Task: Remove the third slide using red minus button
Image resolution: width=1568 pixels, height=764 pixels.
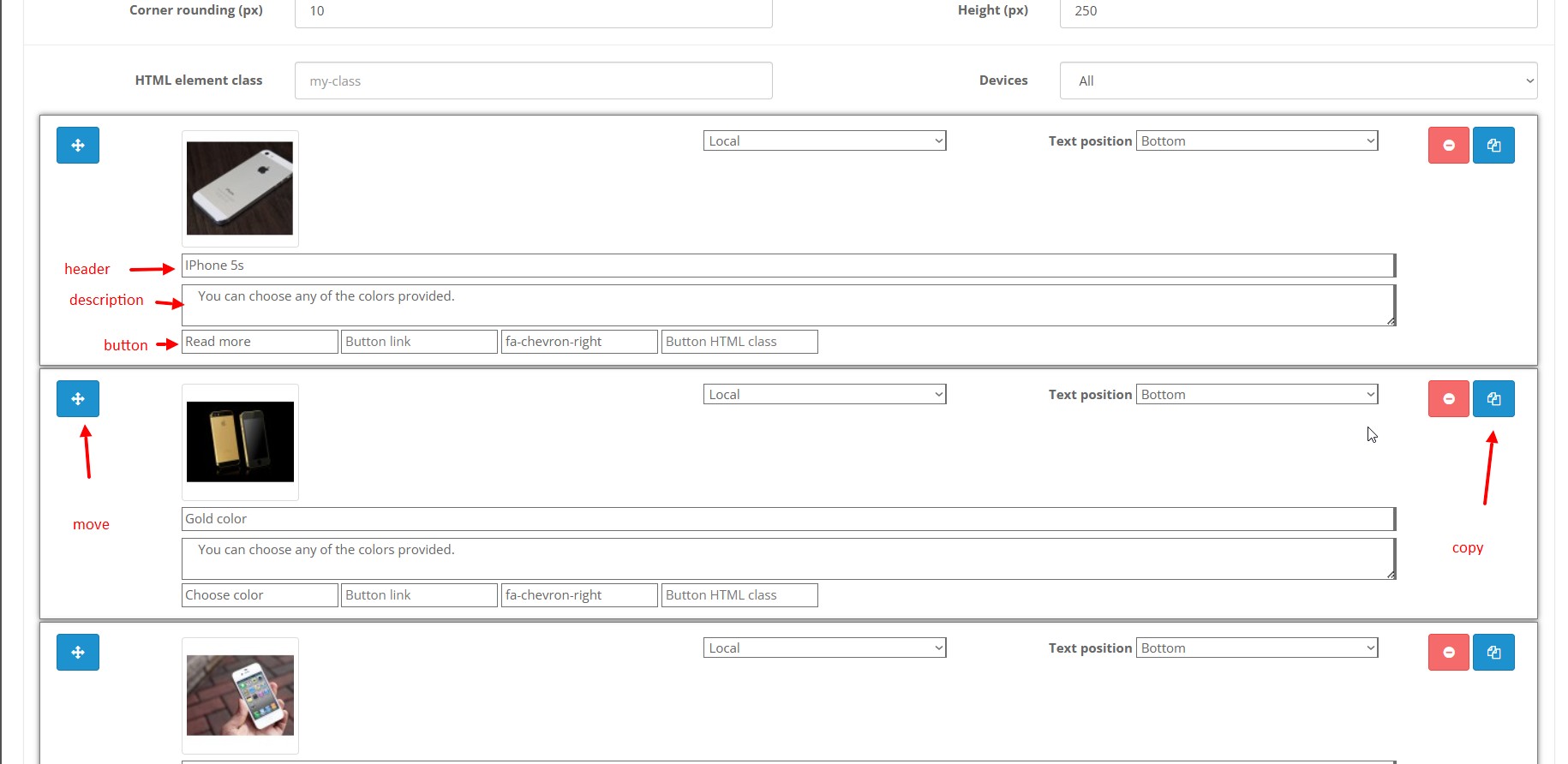Action: [1448, 653]
